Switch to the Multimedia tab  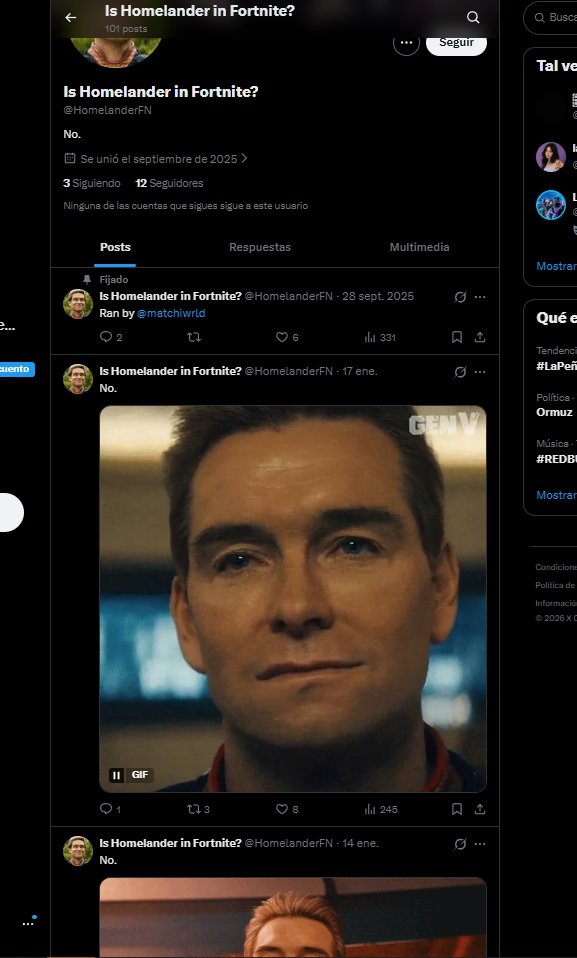pos(419,247)
